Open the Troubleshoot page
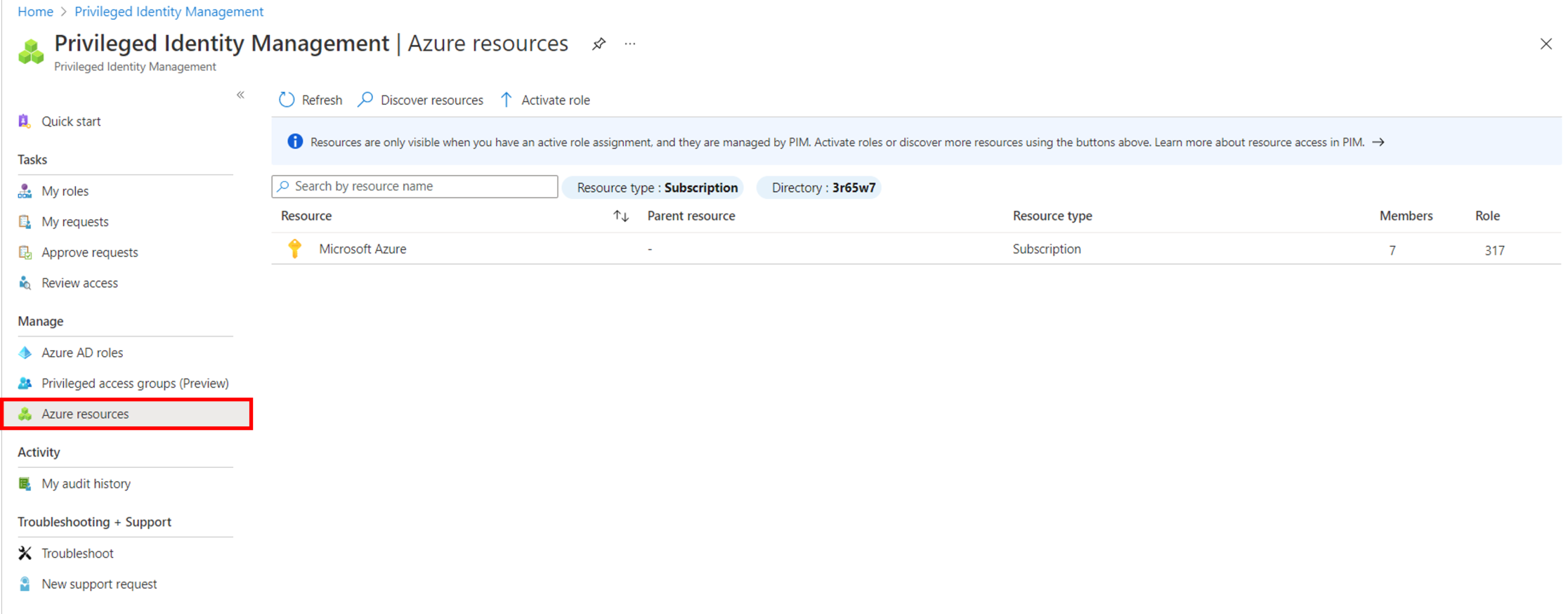The image size is (1568, 614). [77, 554]
